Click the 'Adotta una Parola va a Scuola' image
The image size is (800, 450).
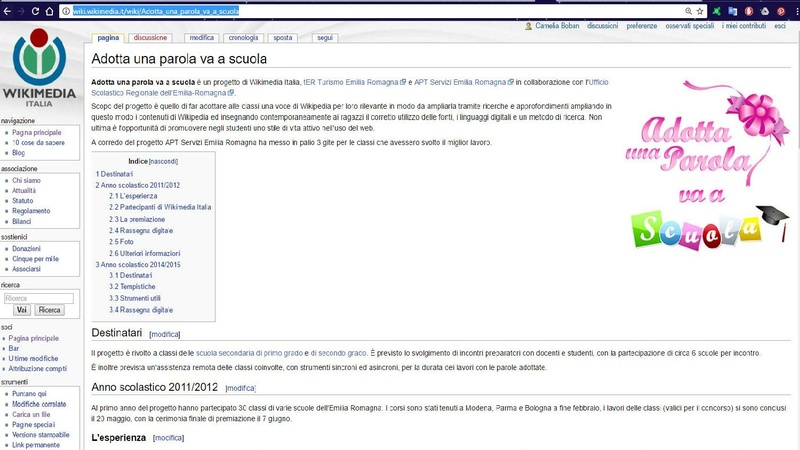[707, 166]
